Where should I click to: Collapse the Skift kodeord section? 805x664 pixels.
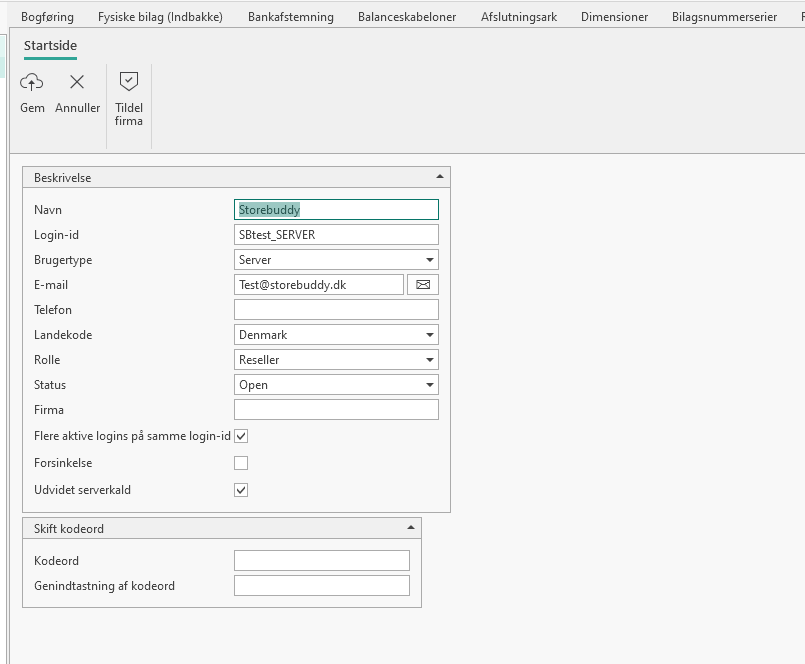[410, 528]
